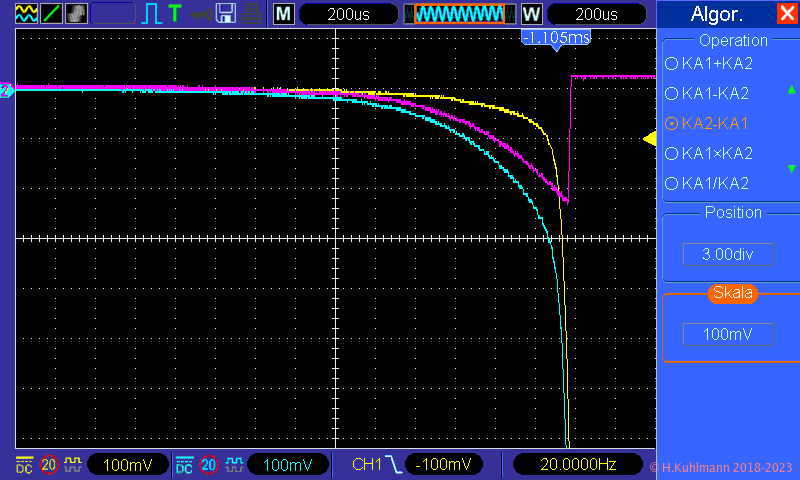
Task: Click the Skala 100mV value field
Action: 727,334
